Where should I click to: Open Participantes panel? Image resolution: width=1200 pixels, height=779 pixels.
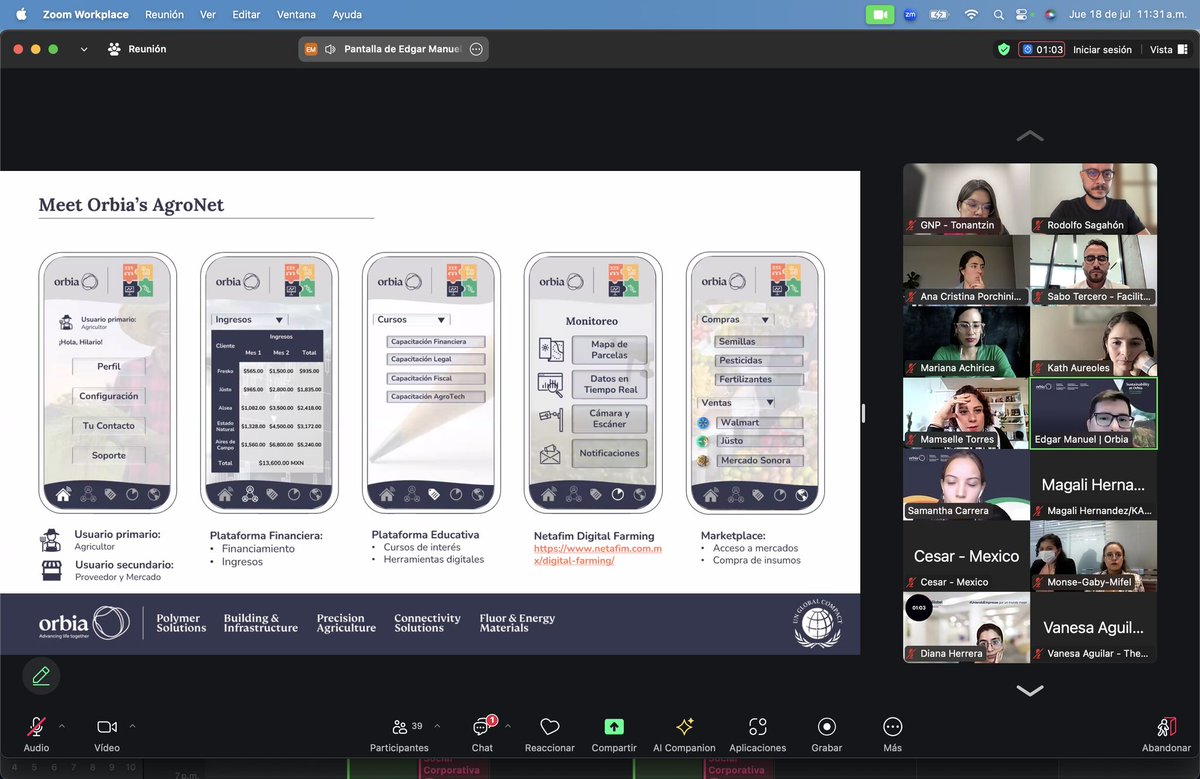pos(399,734)
